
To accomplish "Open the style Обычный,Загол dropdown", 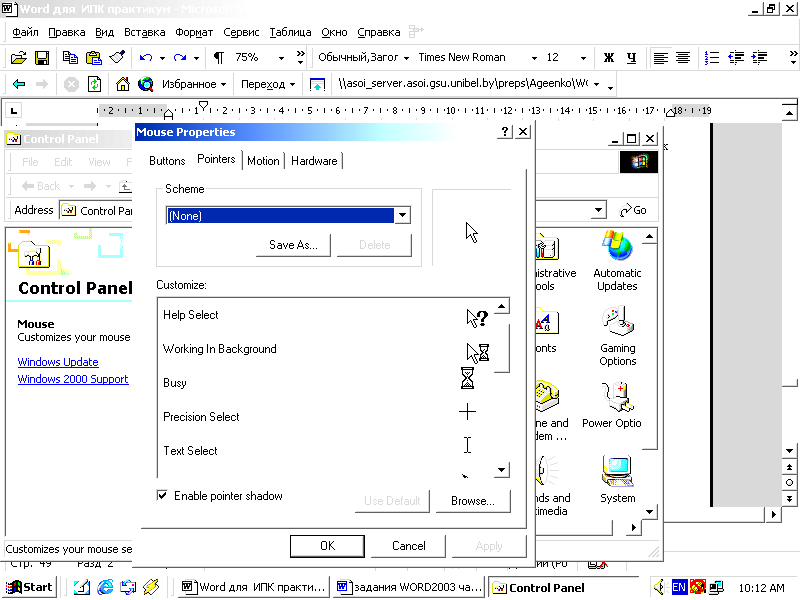I will (406, 58).
